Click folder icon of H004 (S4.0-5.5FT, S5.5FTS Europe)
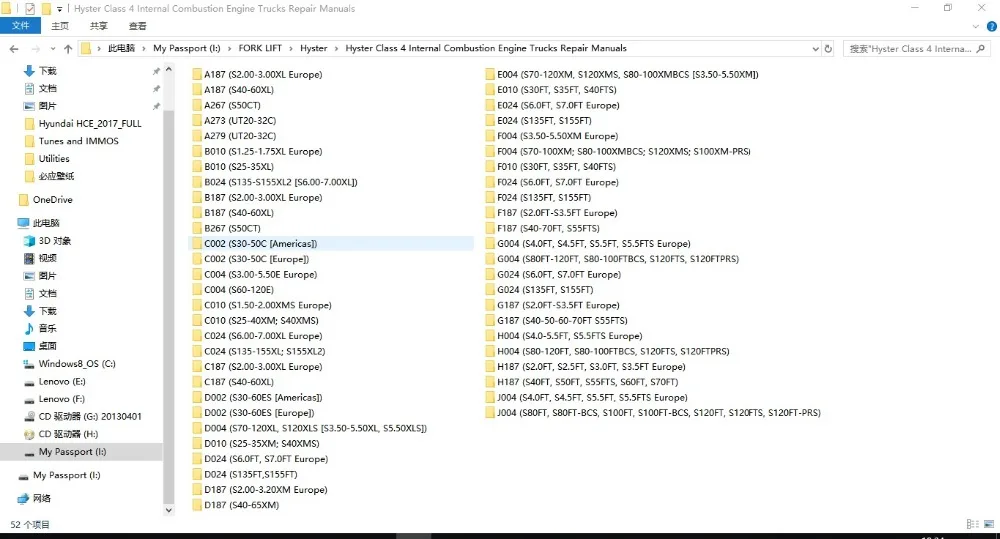Viewport: 1000px width, 539px height. pos(490,336)
